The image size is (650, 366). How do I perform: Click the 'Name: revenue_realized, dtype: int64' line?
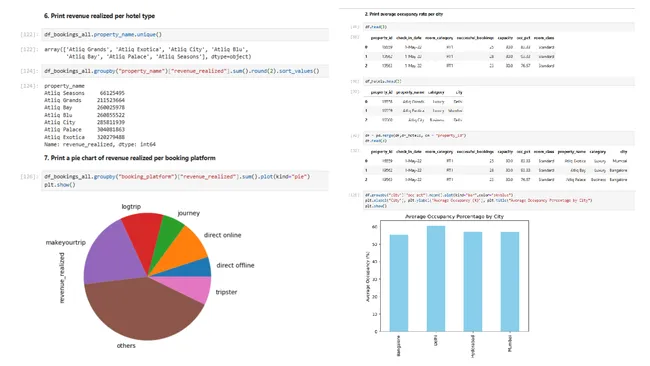[99, 144]
